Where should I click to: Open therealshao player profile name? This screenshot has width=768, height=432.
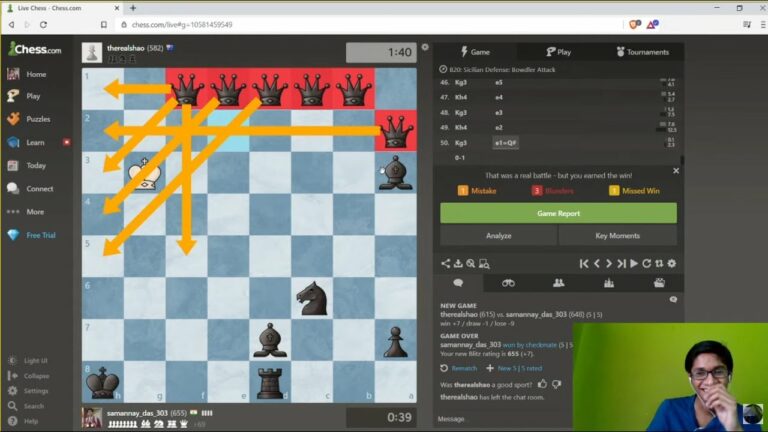click(126, 48)
